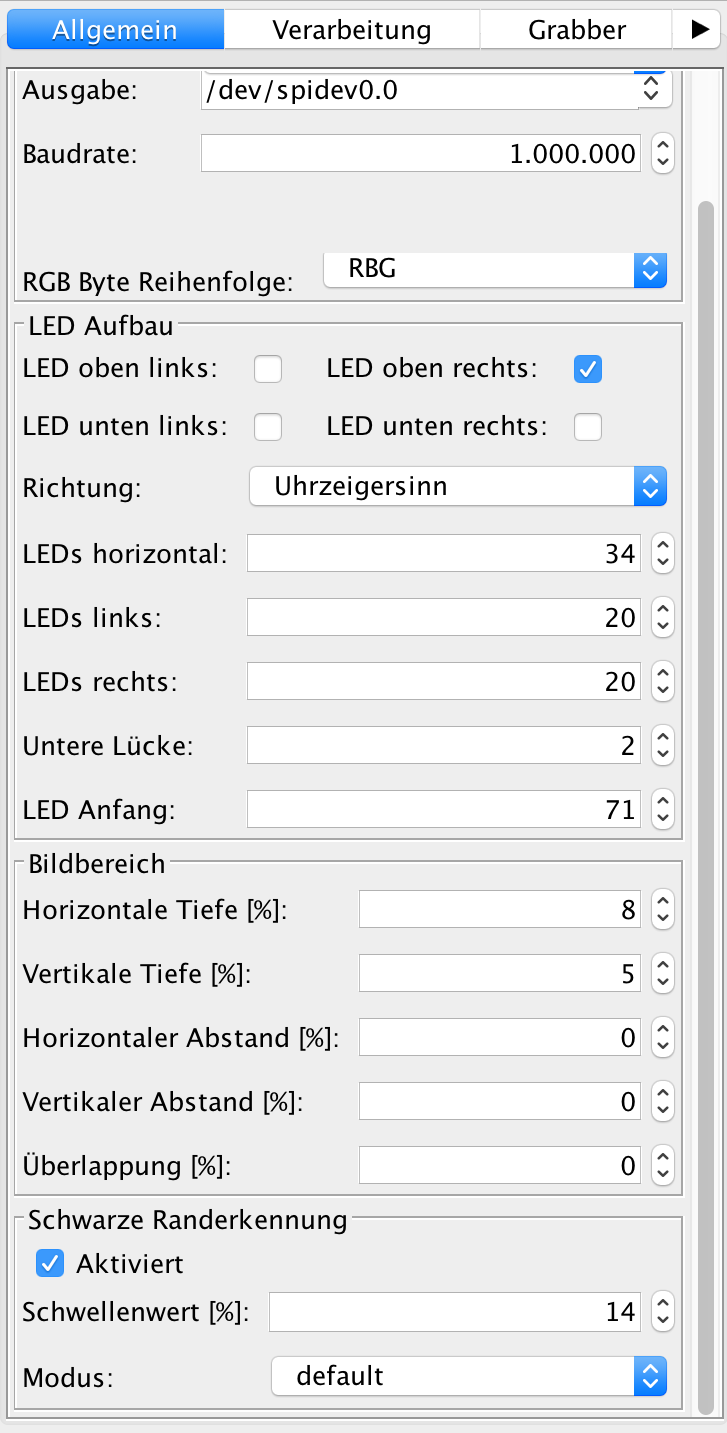Viewport: 727px width, 1433px height.
Task: Click the tab overflow arrow button
Action: [699, 30]
